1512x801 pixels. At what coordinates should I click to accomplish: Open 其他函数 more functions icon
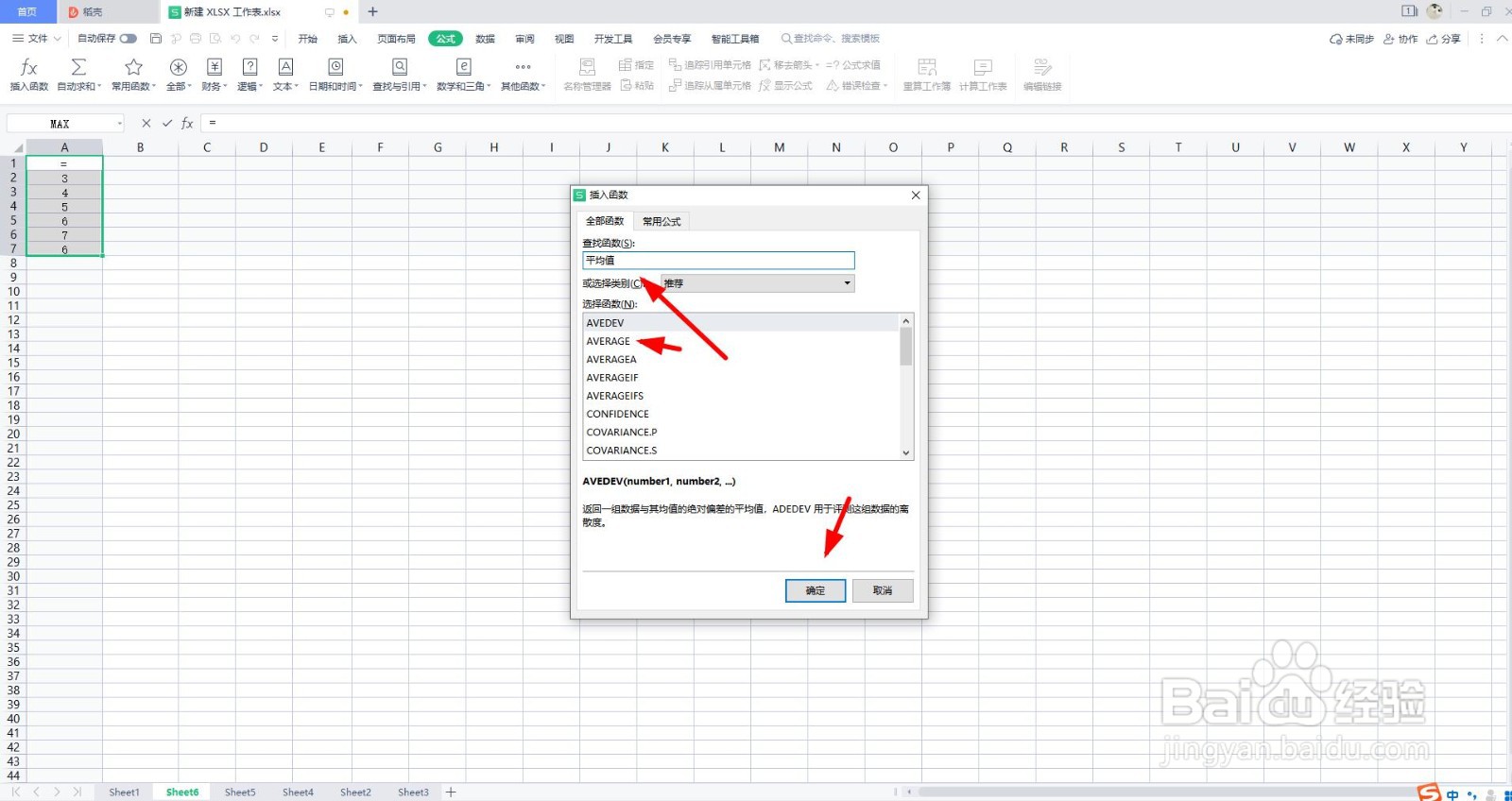523,67
